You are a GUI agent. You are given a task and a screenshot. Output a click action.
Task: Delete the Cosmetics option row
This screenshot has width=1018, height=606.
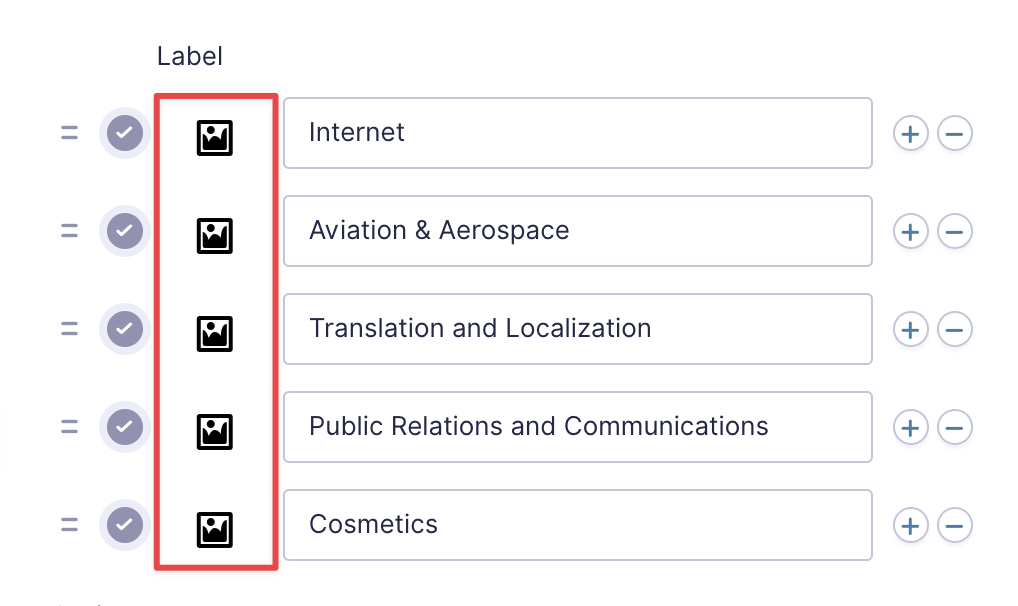coord(955,525)
